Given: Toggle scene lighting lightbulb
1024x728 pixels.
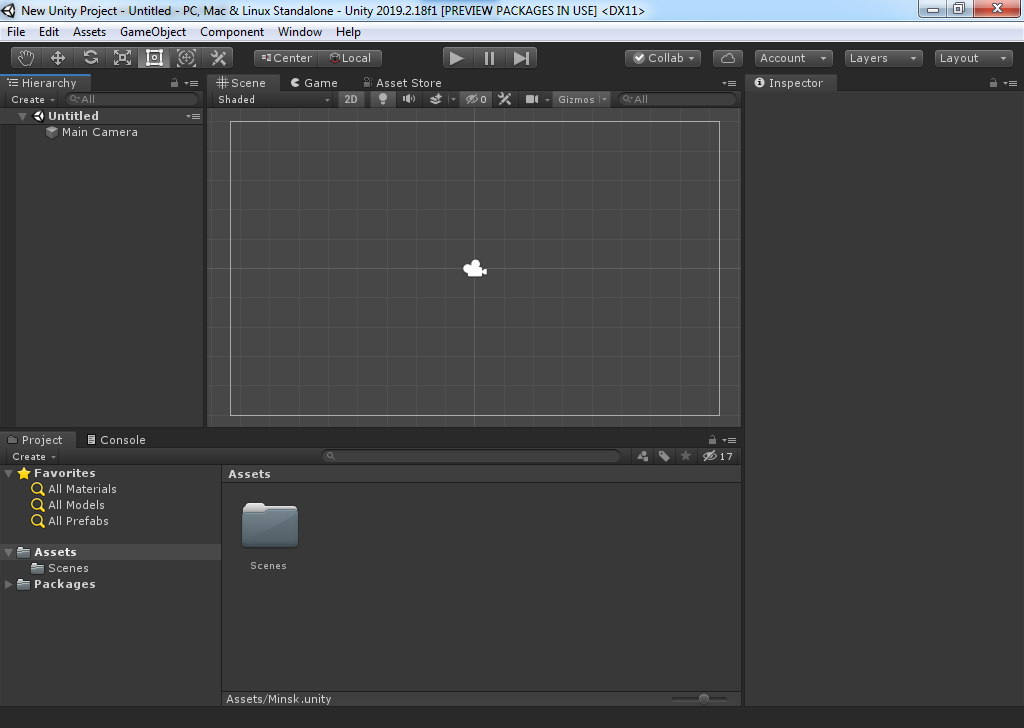Looking at the screenshot, I should [x=381, y=99].
